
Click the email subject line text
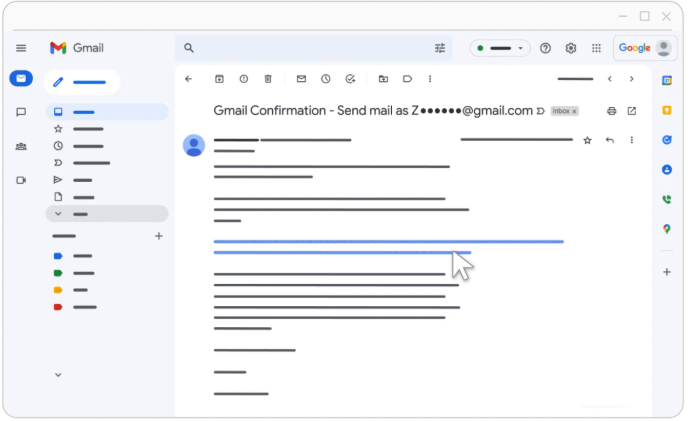tap(373, 110)
